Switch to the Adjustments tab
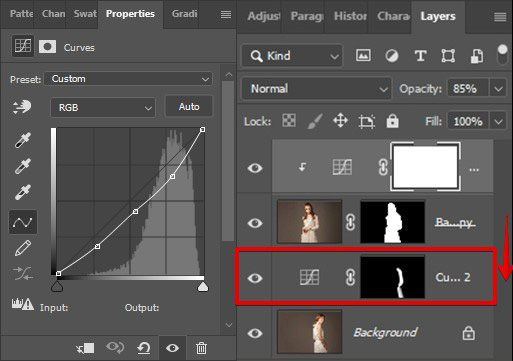Screen dimensions: 513x361 (264, 16)
